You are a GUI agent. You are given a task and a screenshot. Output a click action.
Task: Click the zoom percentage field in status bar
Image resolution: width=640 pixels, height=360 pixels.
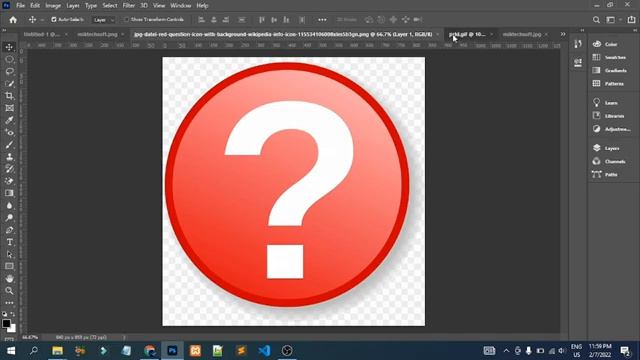30,338
